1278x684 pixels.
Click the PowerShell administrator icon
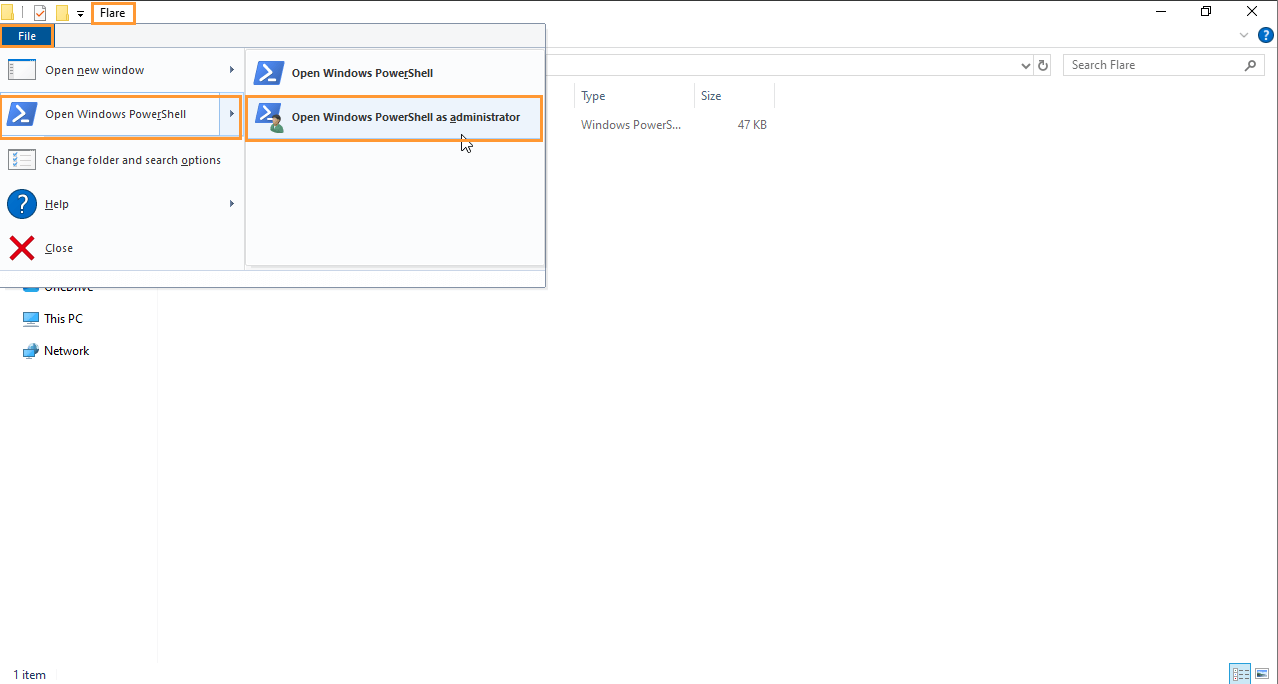coord(269,117)
